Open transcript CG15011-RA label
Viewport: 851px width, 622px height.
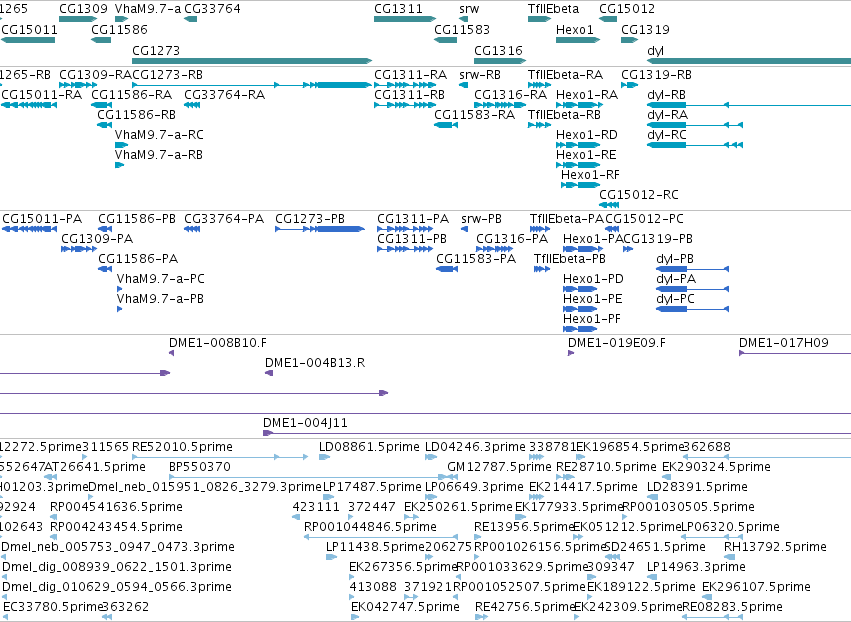tap(41, 94)
